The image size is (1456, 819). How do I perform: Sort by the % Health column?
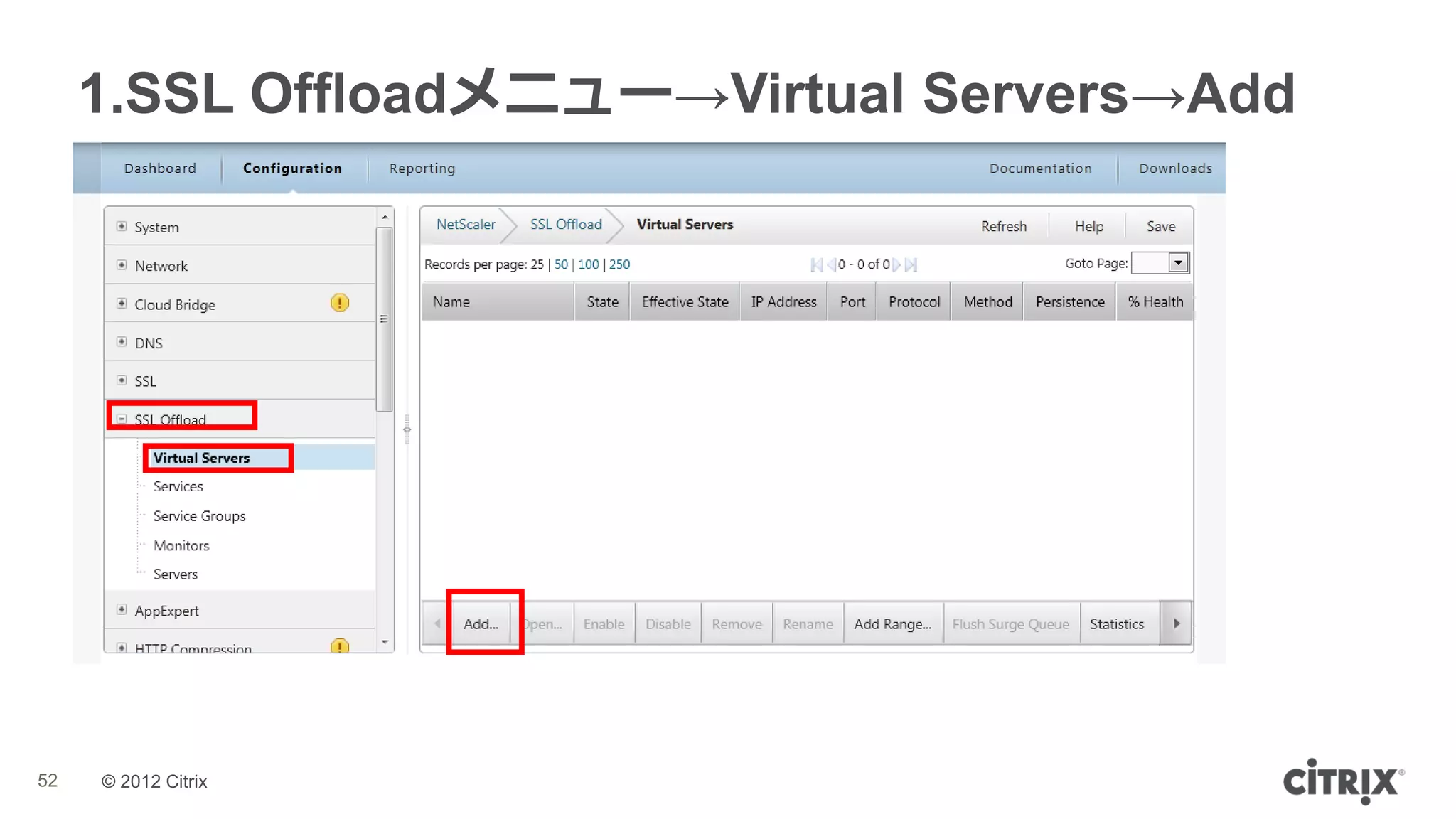tap(1155, 302)
